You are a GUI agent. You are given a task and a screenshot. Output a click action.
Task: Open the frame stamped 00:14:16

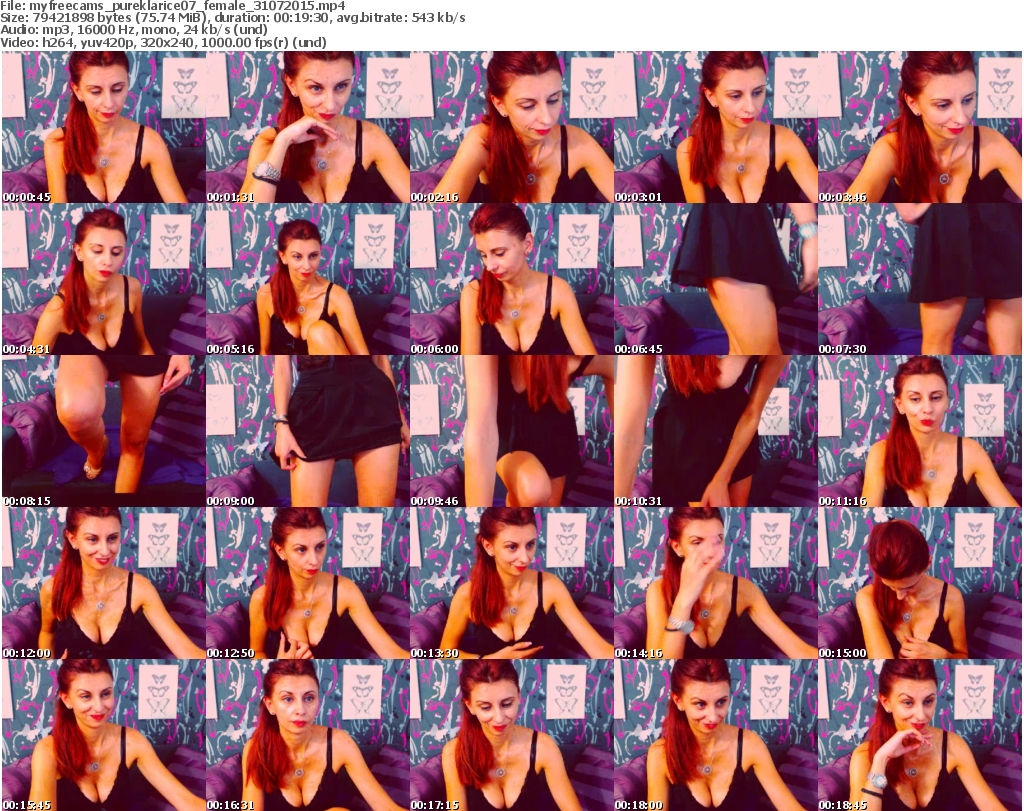click(716, 584)
